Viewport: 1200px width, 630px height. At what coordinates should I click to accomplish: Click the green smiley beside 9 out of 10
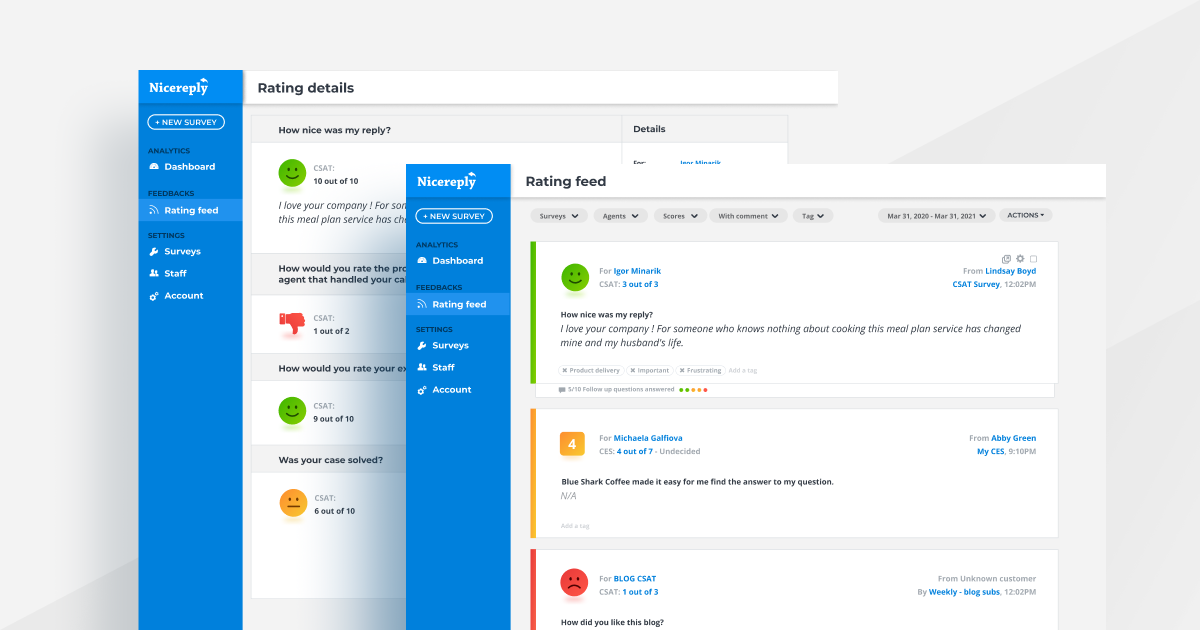click(292, 410)
